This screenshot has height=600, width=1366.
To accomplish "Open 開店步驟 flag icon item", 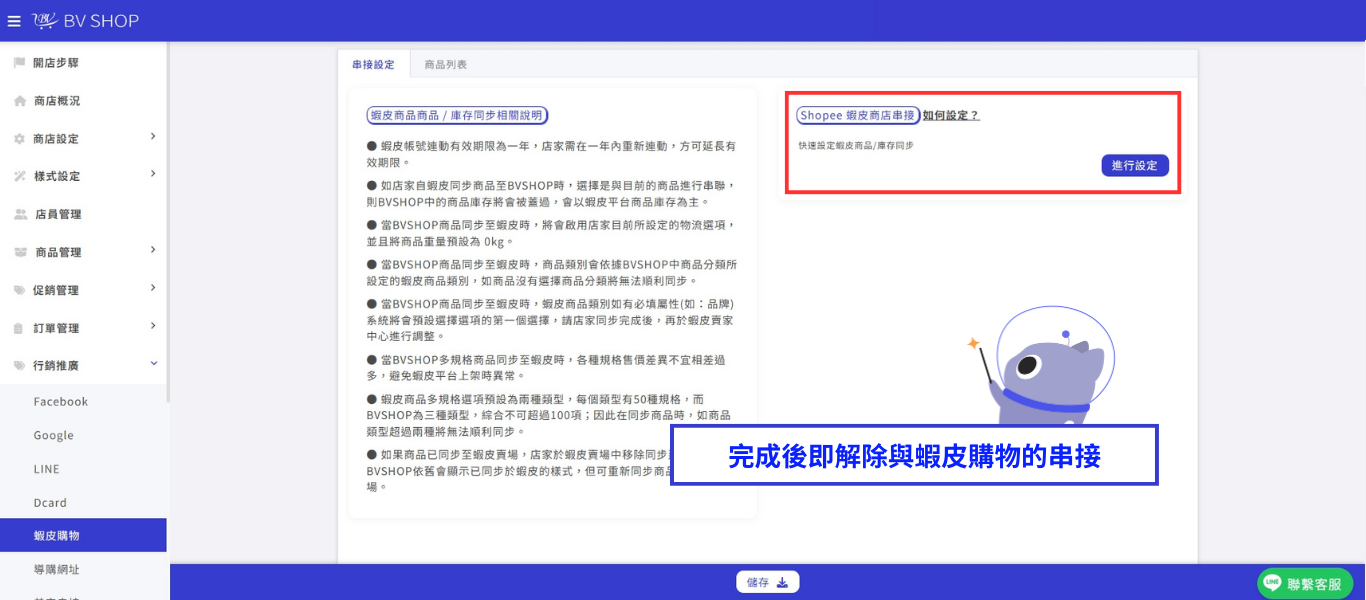I will click(x=19, y=63).
